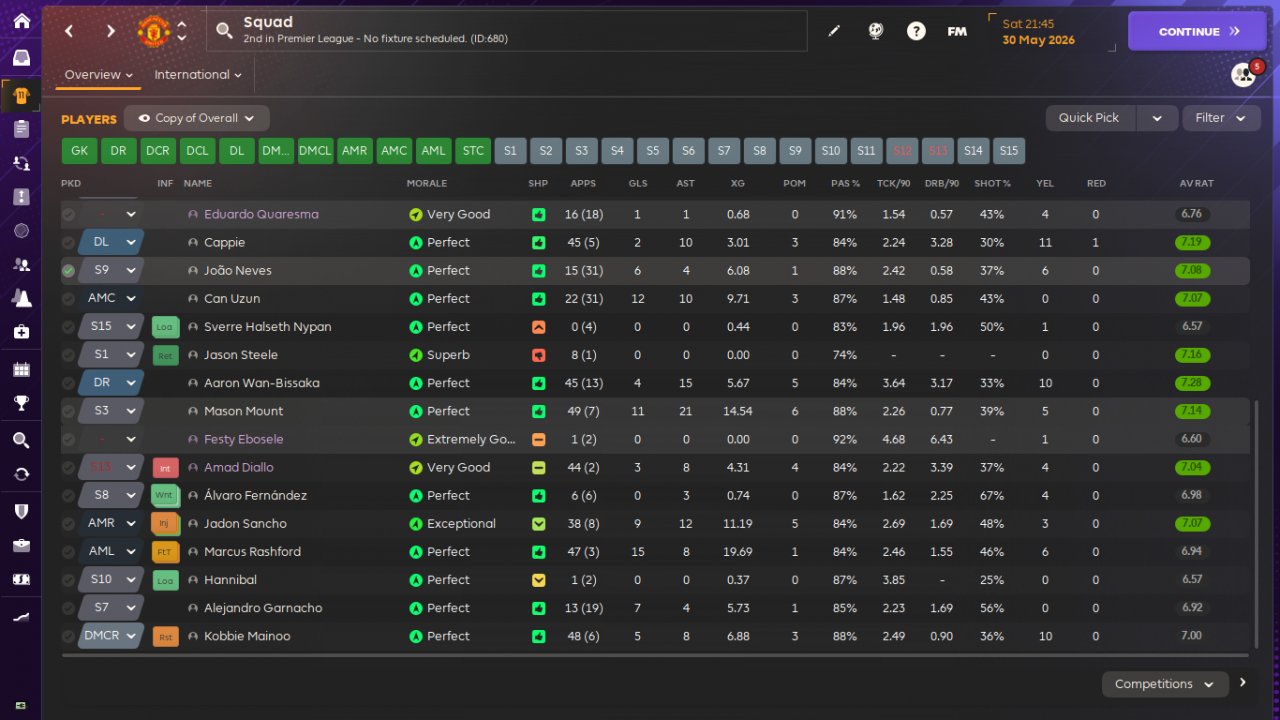This screenshot has width=1280, height=720.
Task: Open Can Uzun's AMC position dropdown
Action: coord(111,299)
